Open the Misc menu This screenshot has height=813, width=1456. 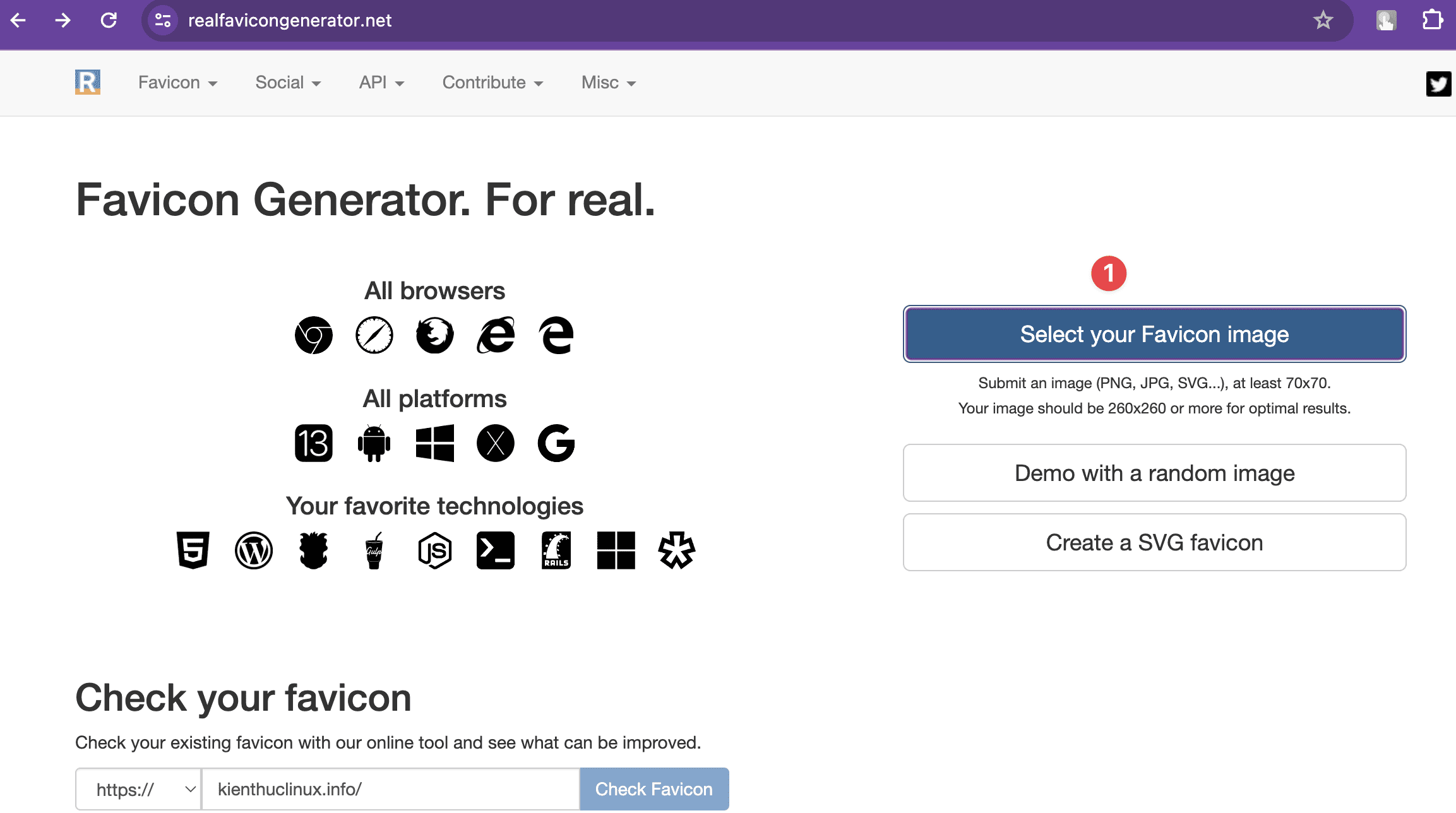[x=608, y=83]
